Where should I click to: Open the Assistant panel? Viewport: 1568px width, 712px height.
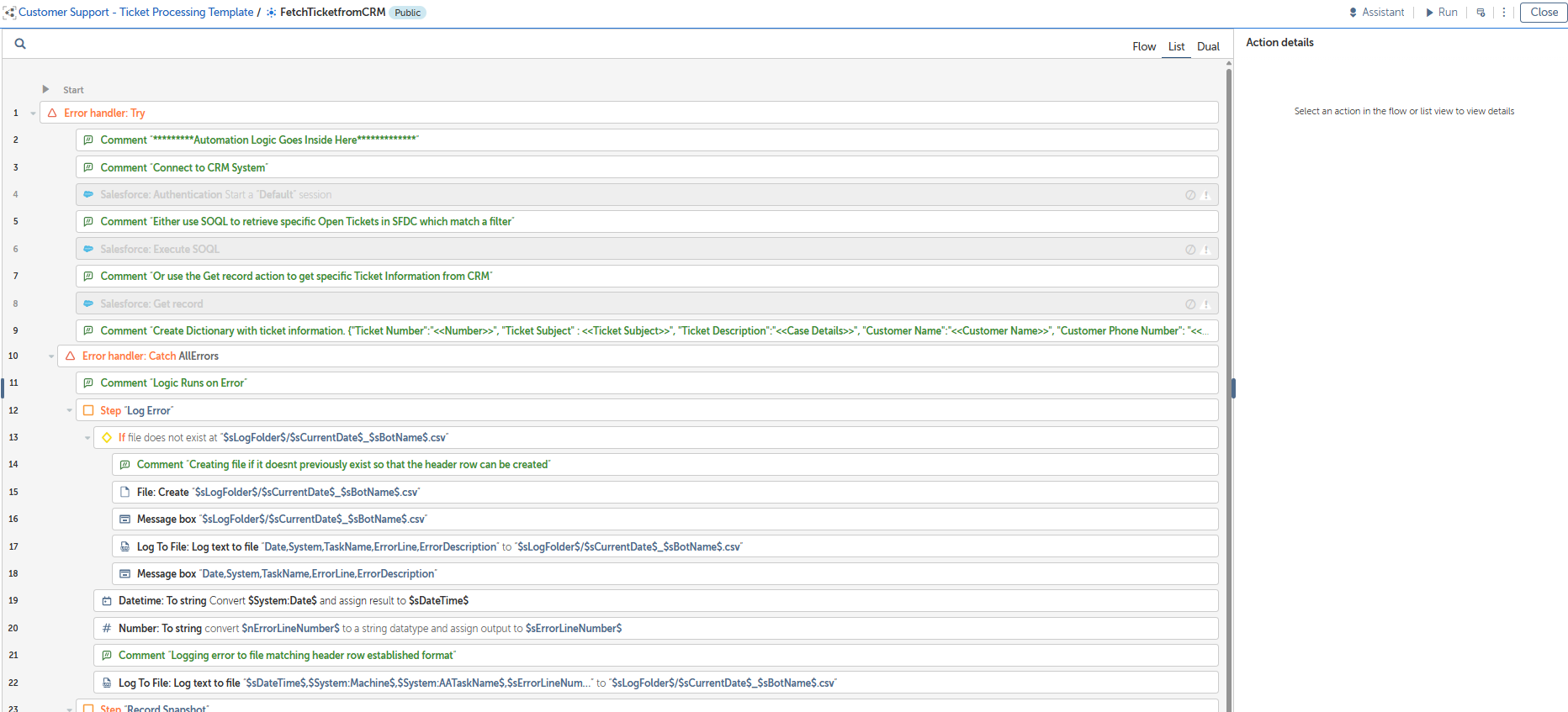coord(1376,13)
